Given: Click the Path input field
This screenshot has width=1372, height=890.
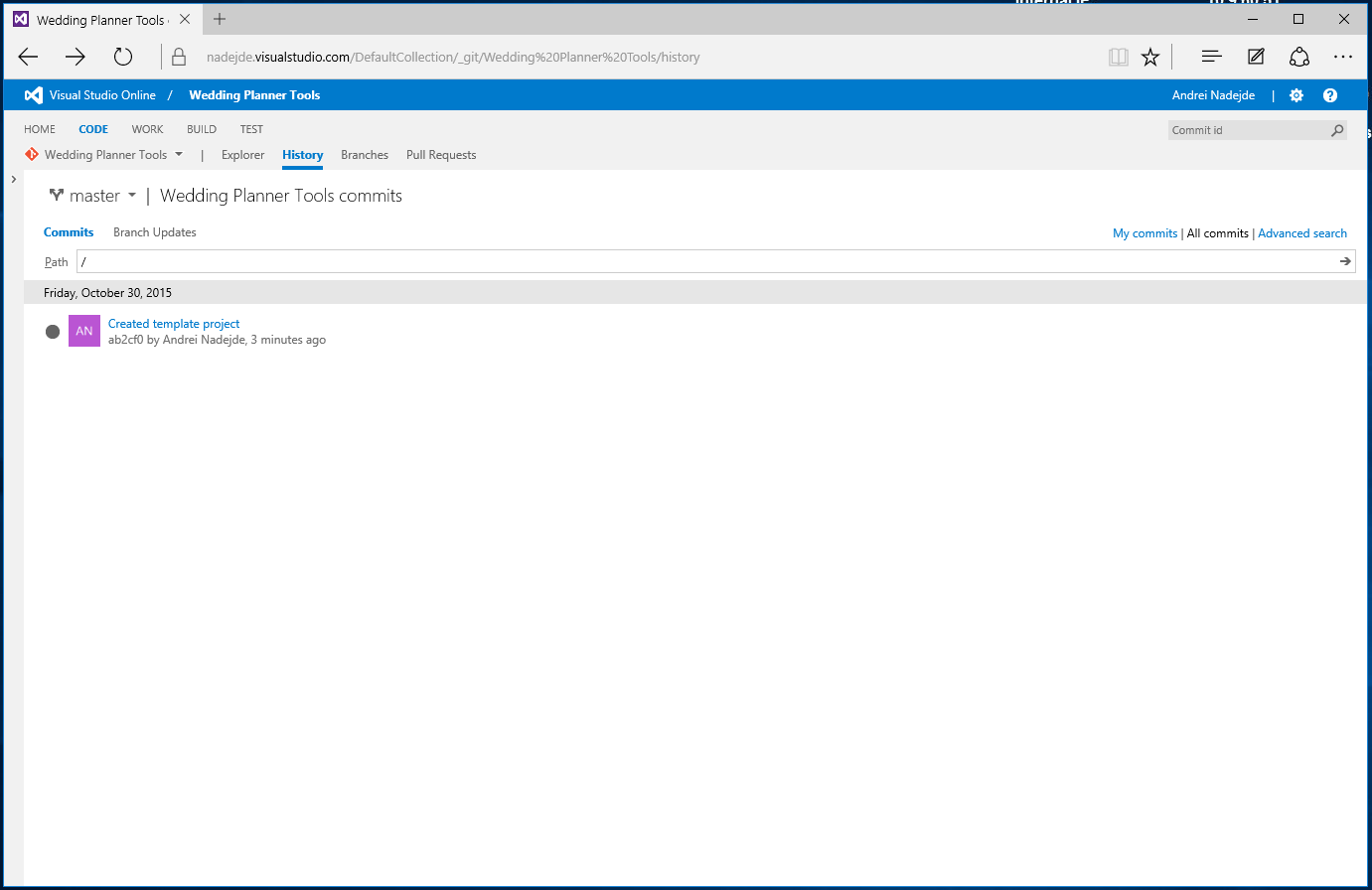Looking at the screenshot, I should pyautogui.click(x=695, y=261).
